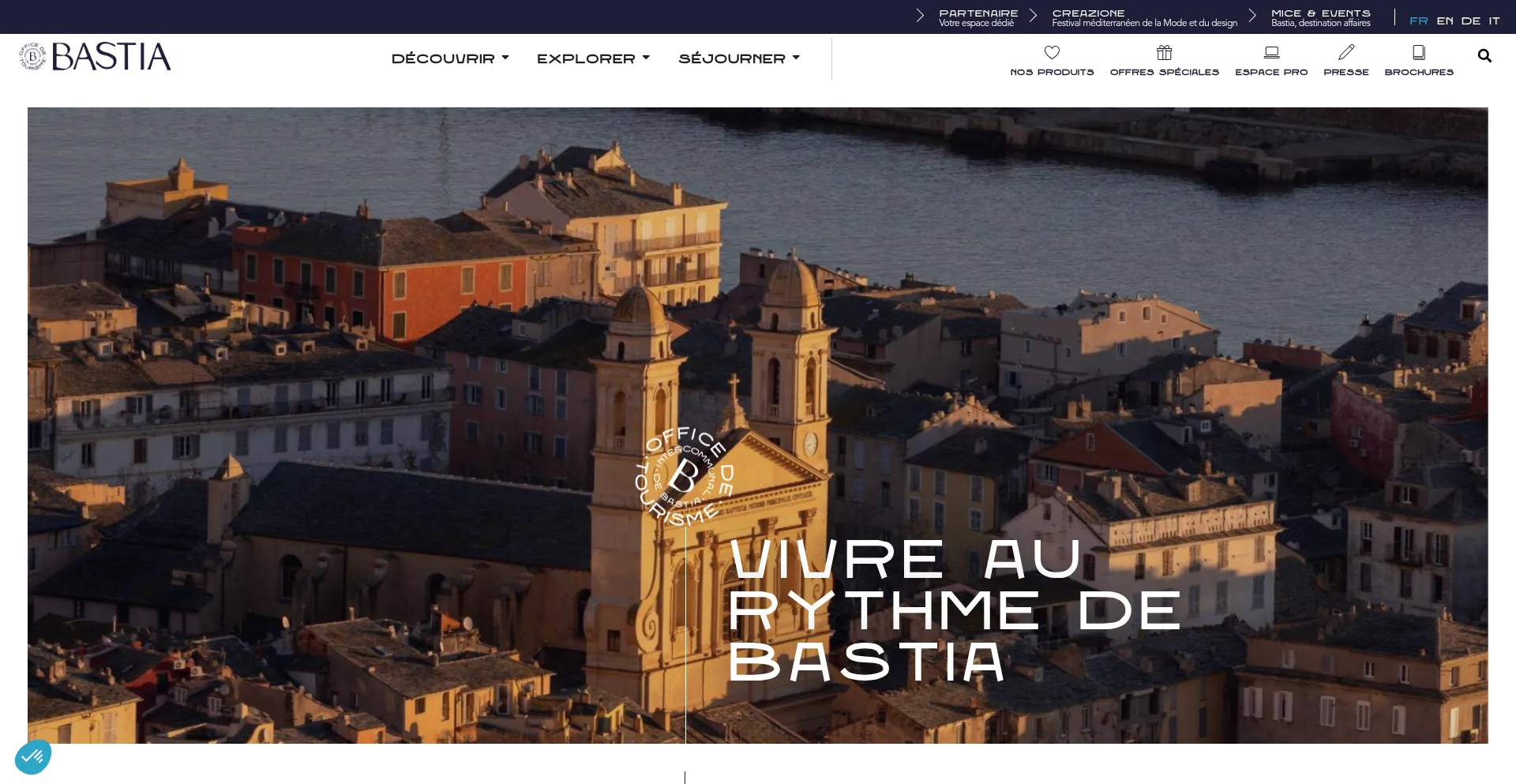
Task: Click the Brochures booklet icon
Action: (1419, 53)
